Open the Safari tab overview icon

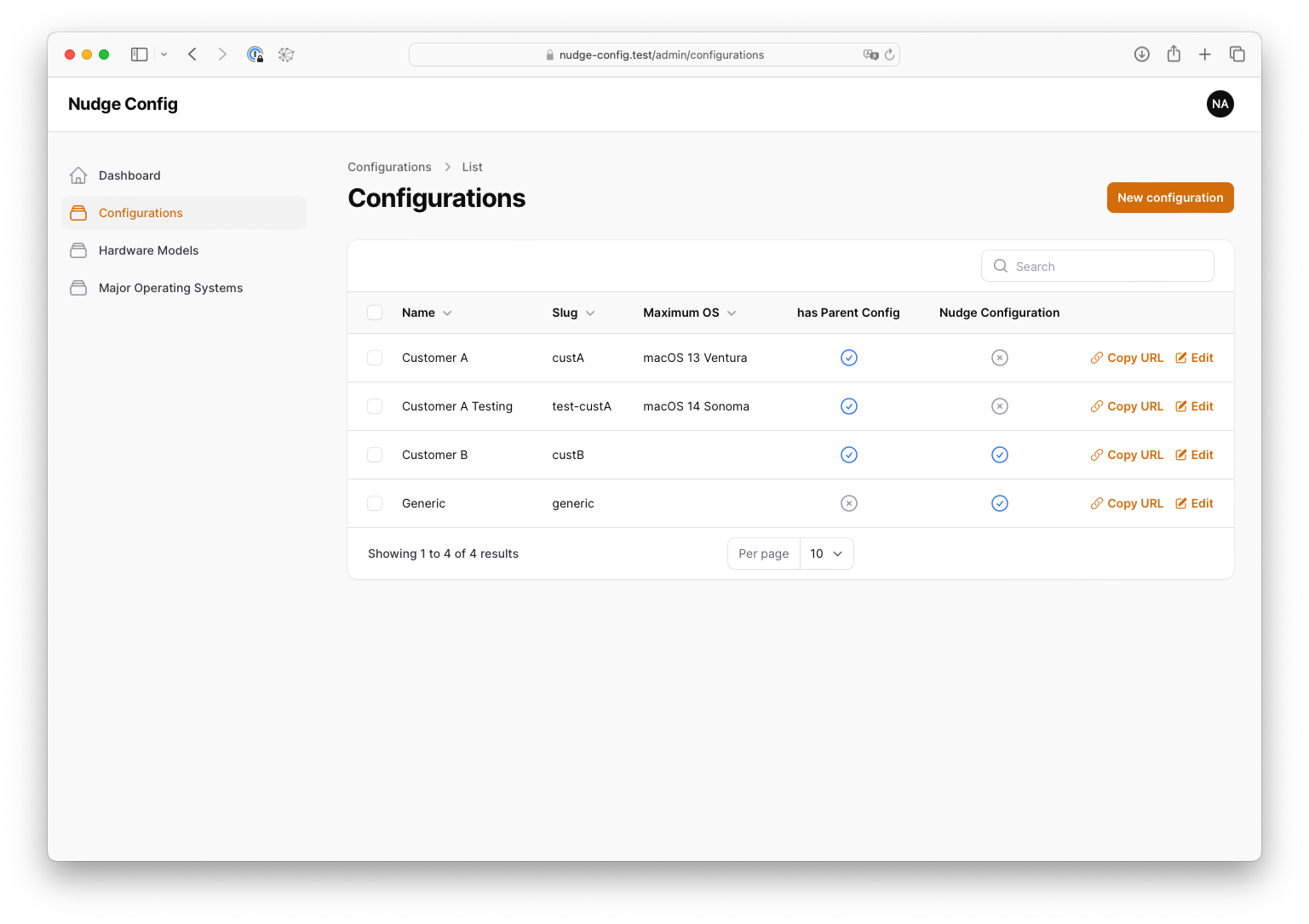pyautogui.click(x=1237, y=55)
